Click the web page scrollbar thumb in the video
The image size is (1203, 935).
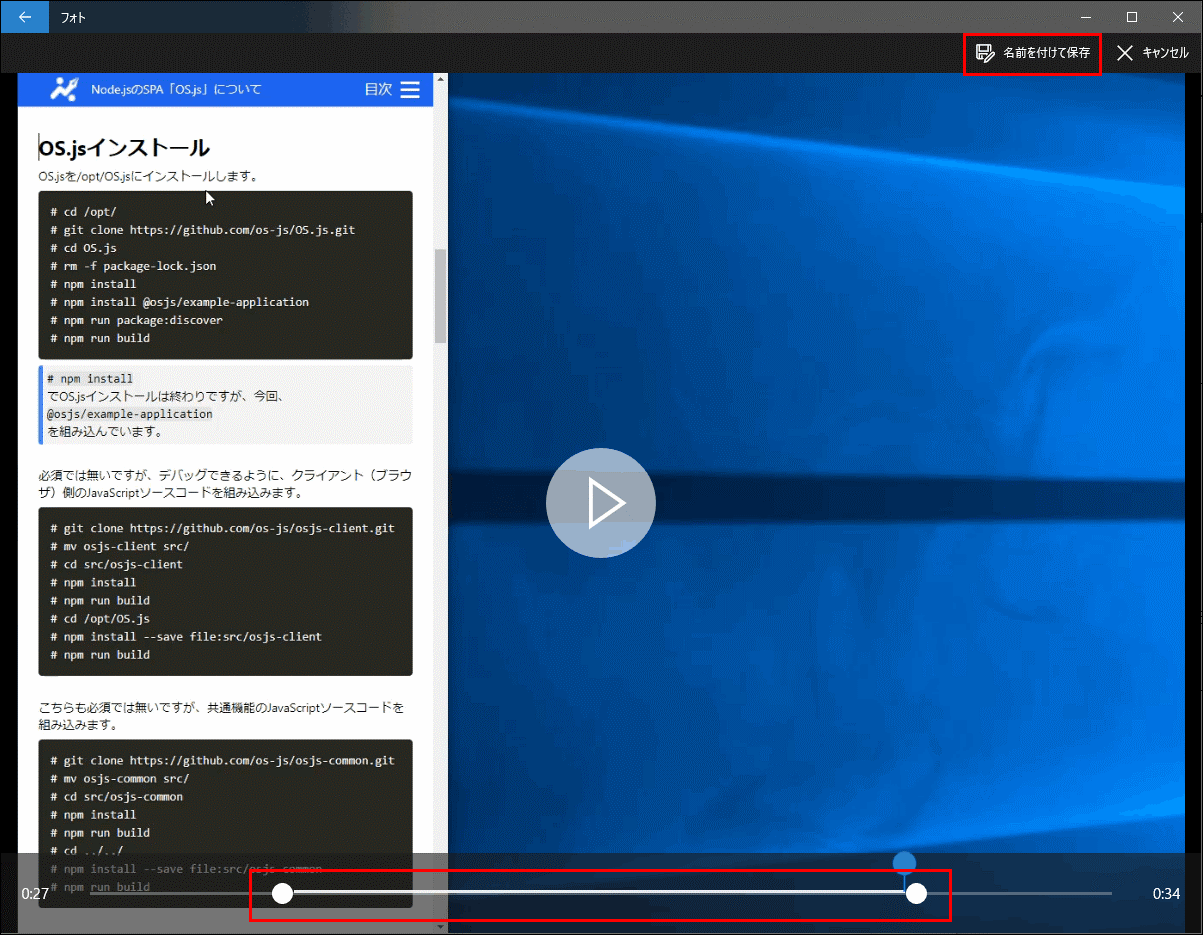pos(440,296)
